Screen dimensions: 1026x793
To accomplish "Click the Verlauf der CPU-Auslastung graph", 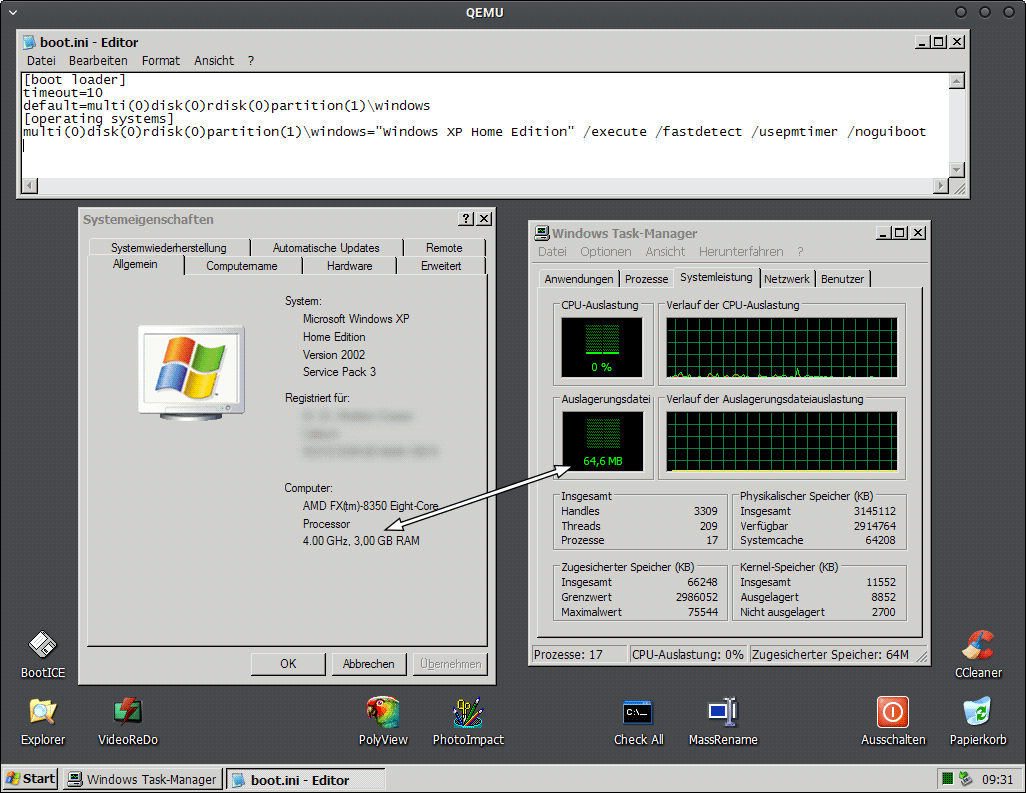I will 782,347.
